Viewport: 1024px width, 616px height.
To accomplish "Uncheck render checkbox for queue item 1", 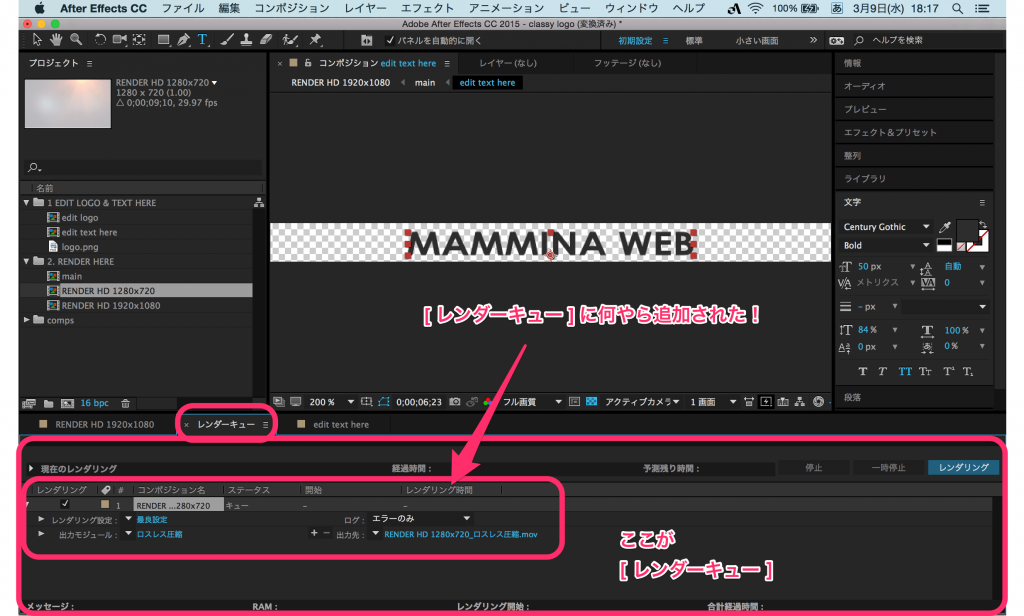I will tap(65, 504).
